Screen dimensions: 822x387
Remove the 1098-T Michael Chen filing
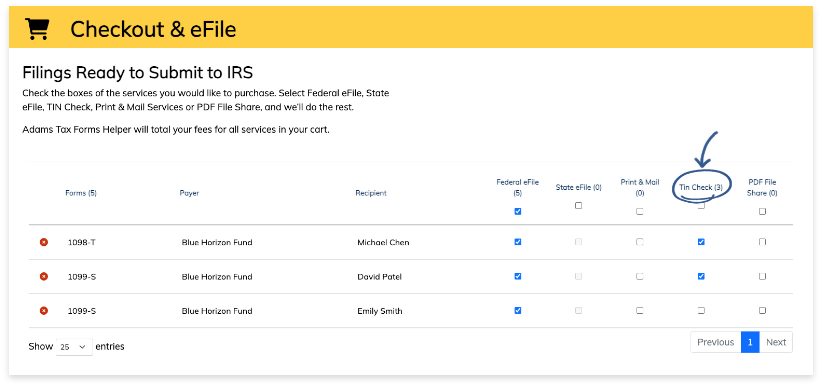pyautogui.click(x=44, y=242)
